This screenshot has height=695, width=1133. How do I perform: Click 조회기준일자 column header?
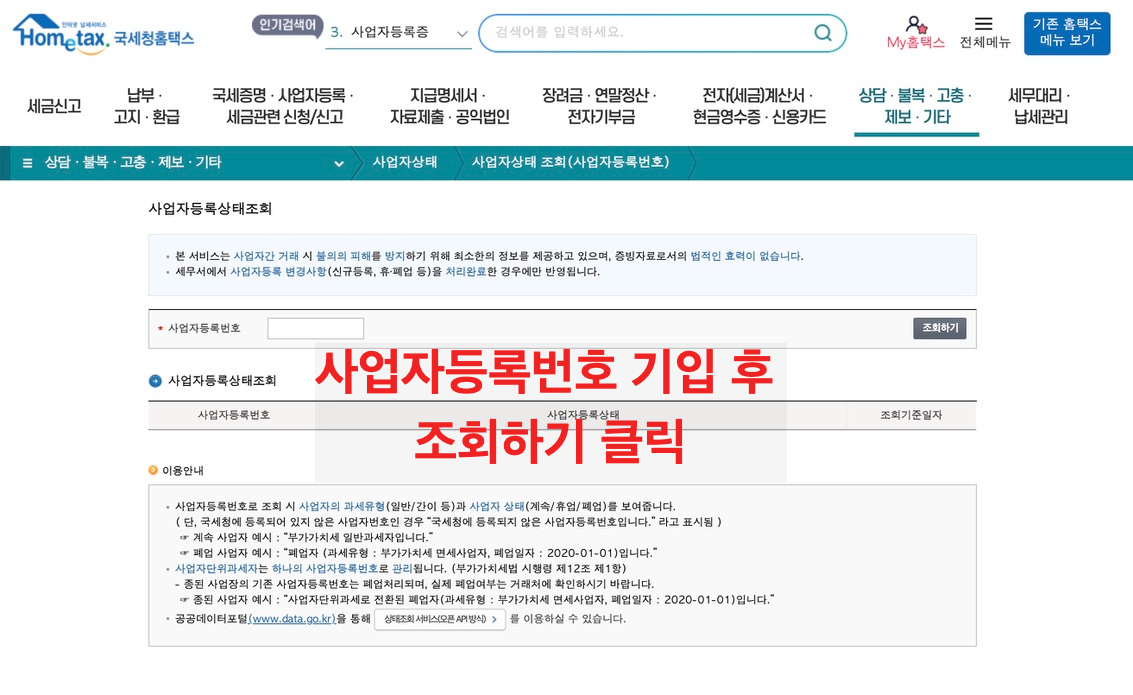pyautogui.click(x=910, y=415)
